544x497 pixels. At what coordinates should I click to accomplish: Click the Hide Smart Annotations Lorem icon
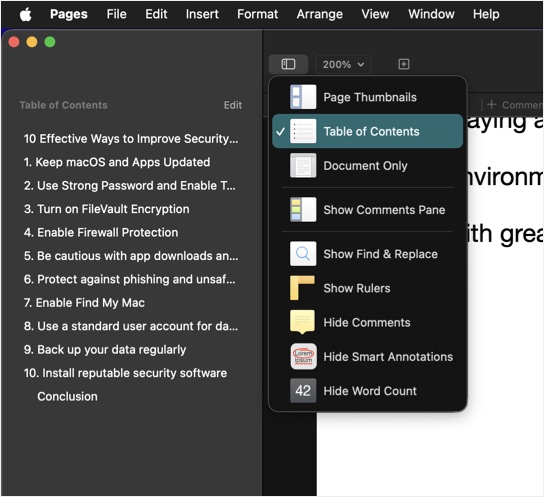[x=303, y=357]
